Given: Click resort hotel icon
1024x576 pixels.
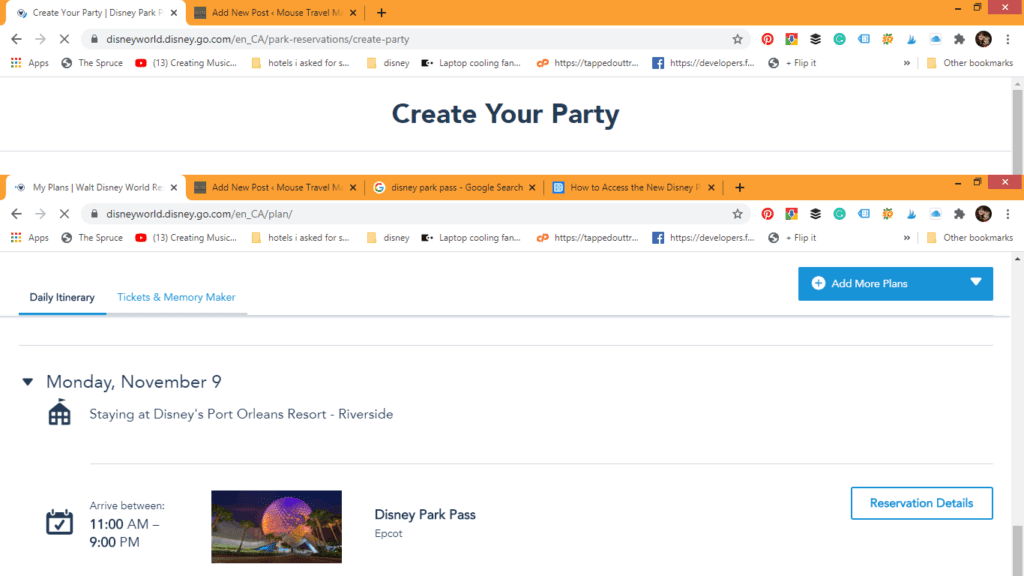Looking at the screenshot, I should click(x=59, y=413).
